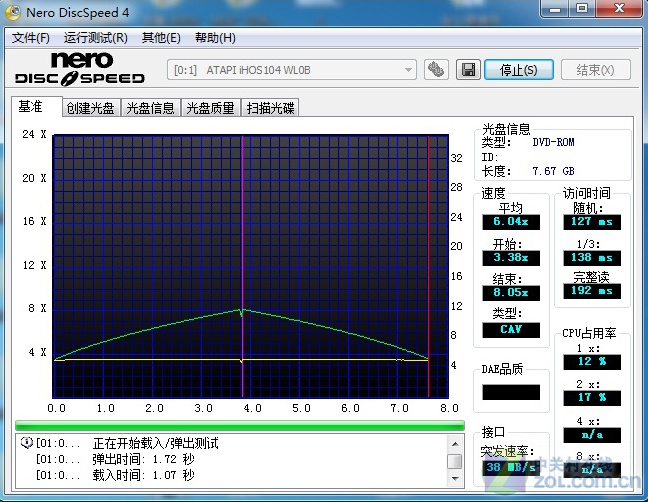Viewport: 648px width, 502px height.
Task: Click disc type value DVD-ROM
Action: point(553,143)
